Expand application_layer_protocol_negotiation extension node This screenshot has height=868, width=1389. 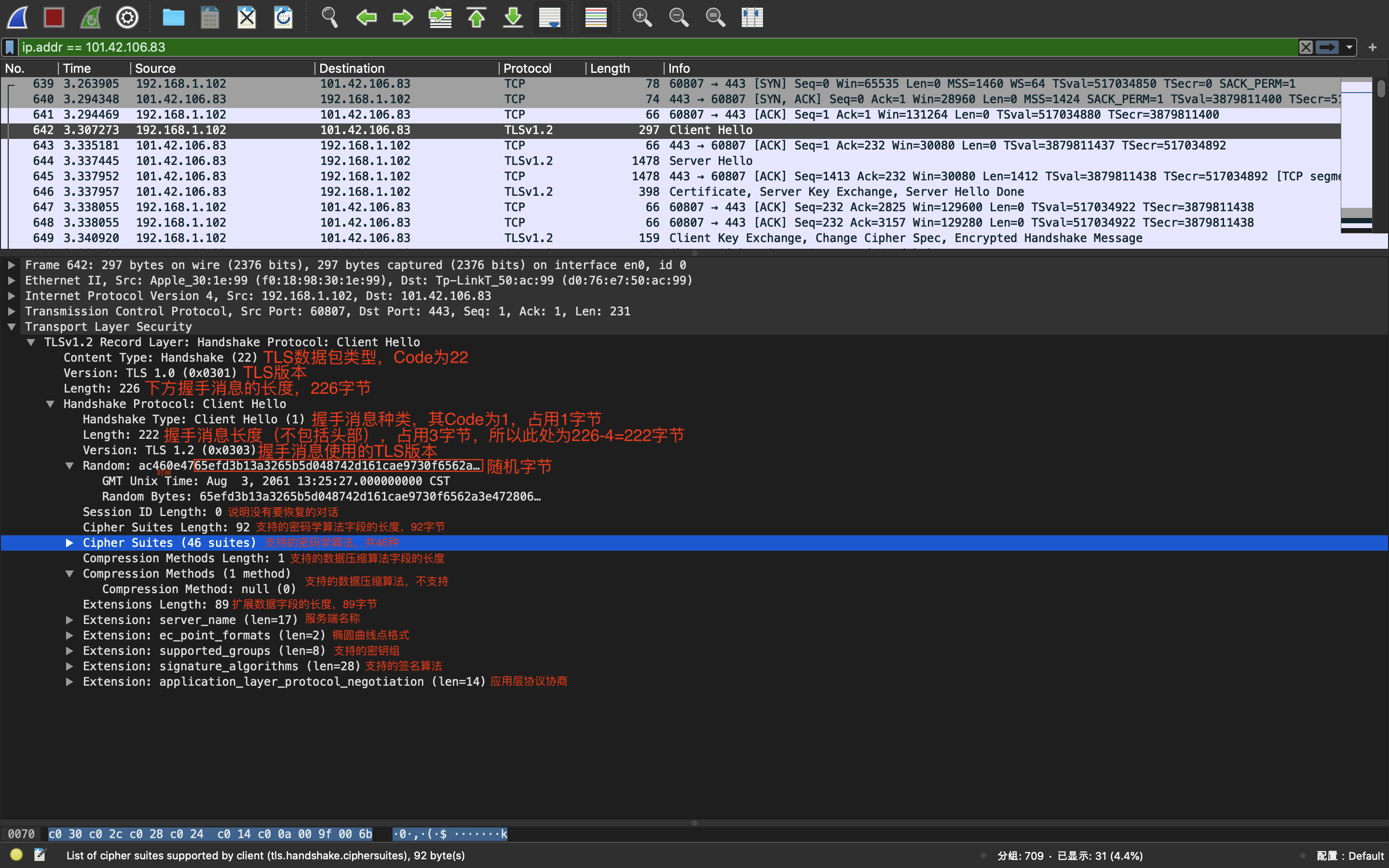69,682
